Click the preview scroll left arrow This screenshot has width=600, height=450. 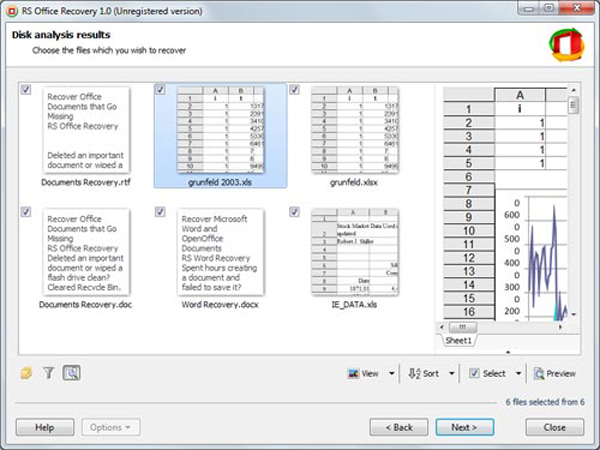(442, 327)
